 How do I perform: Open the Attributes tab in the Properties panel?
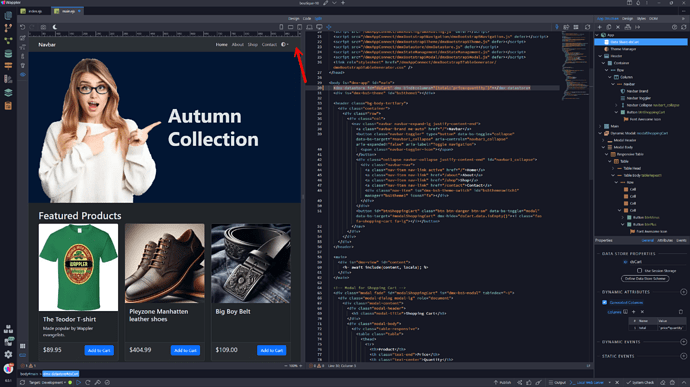(664, 240)
